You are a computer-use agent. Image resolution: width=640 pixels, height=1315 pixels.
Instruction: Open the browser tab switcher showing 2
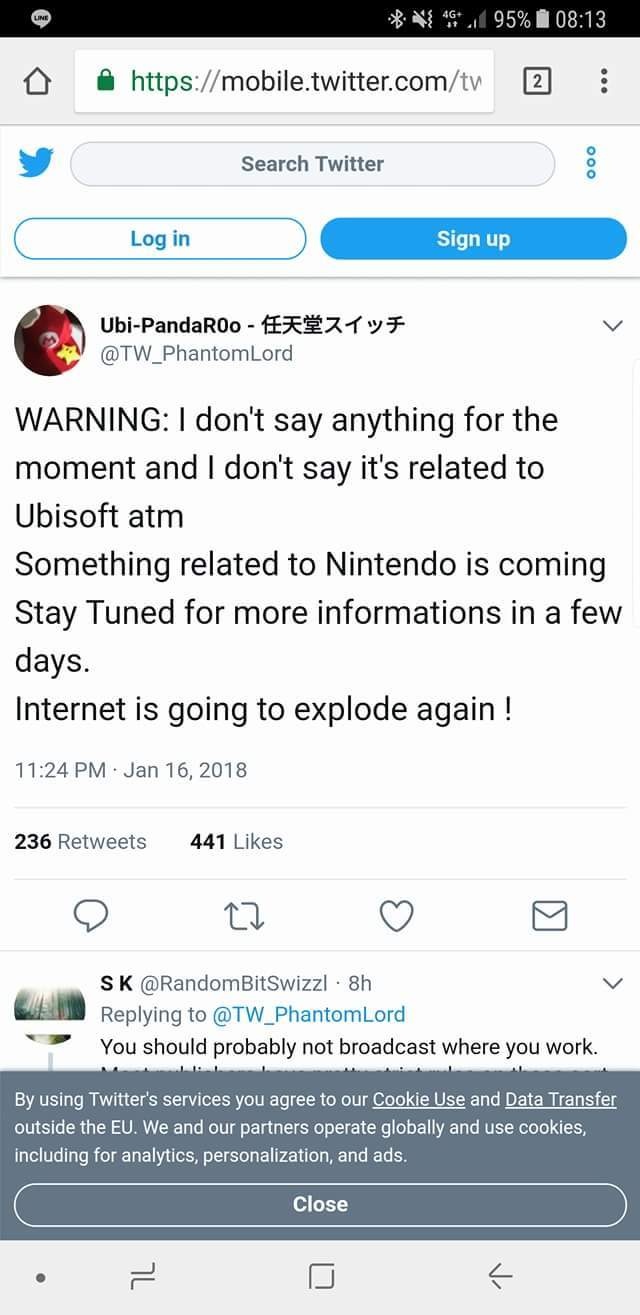pos(536,81)
